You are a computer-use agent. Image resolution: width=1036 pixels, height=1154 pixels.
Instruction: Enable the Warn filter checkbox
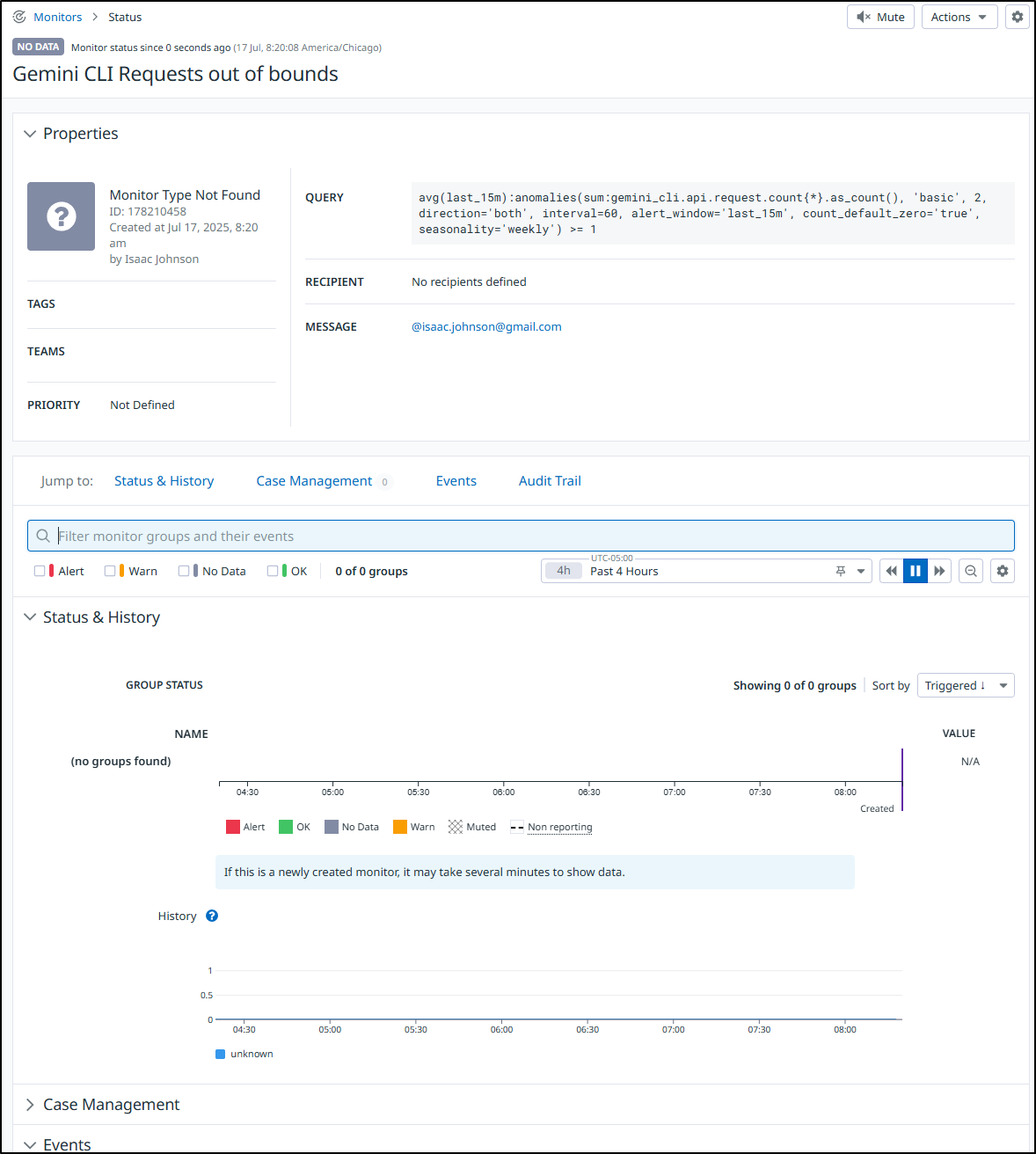pos(110,571)
